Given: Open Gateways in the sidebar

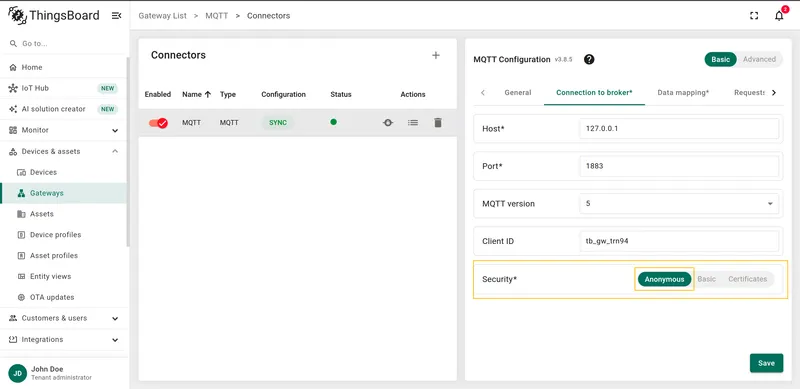Looking at the screenshot, I should (63, 193).
